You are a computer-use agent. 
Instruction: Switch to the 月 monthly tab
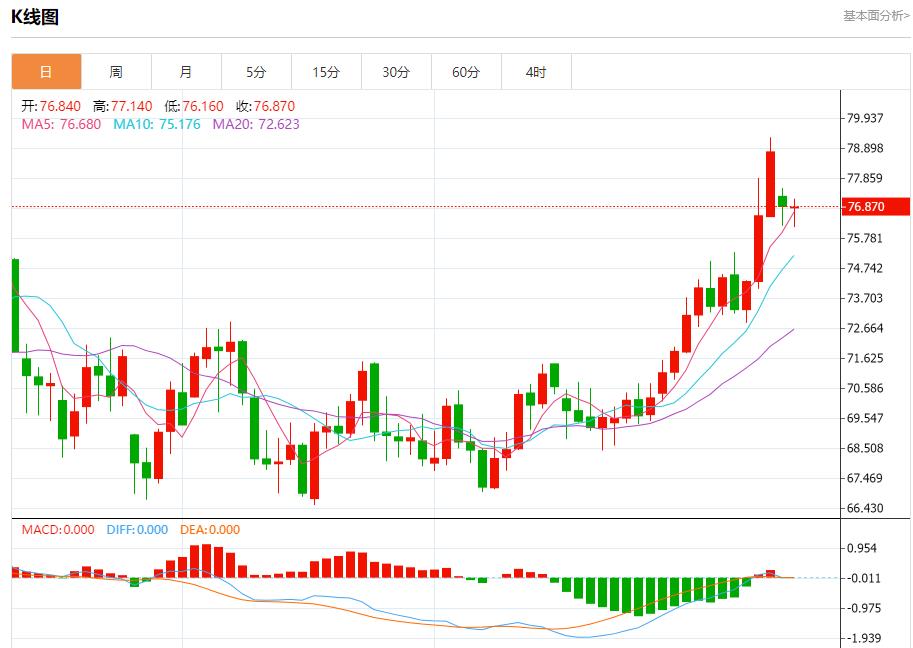pos(186,72)
